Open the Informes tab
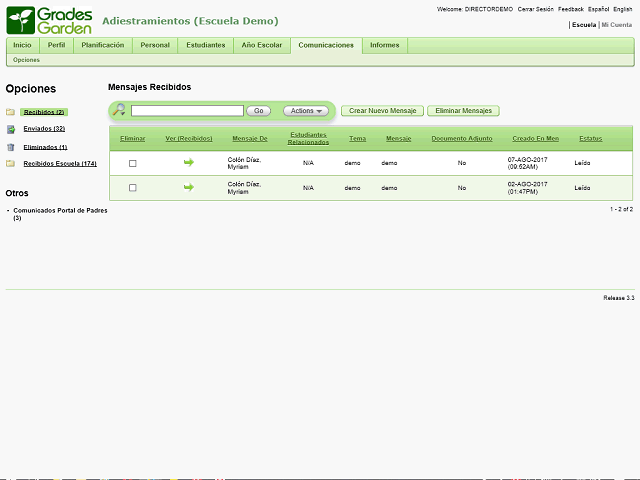The height and width of the screenshot is (480, 640). 384,45
